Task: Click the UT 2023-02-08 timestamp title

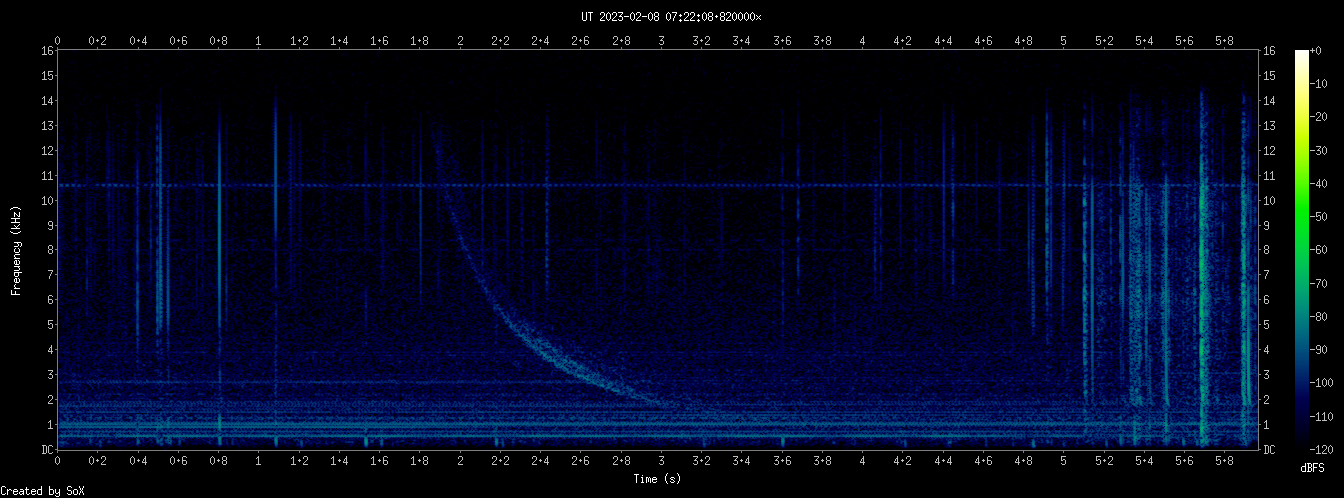Action: pos(671,16)
